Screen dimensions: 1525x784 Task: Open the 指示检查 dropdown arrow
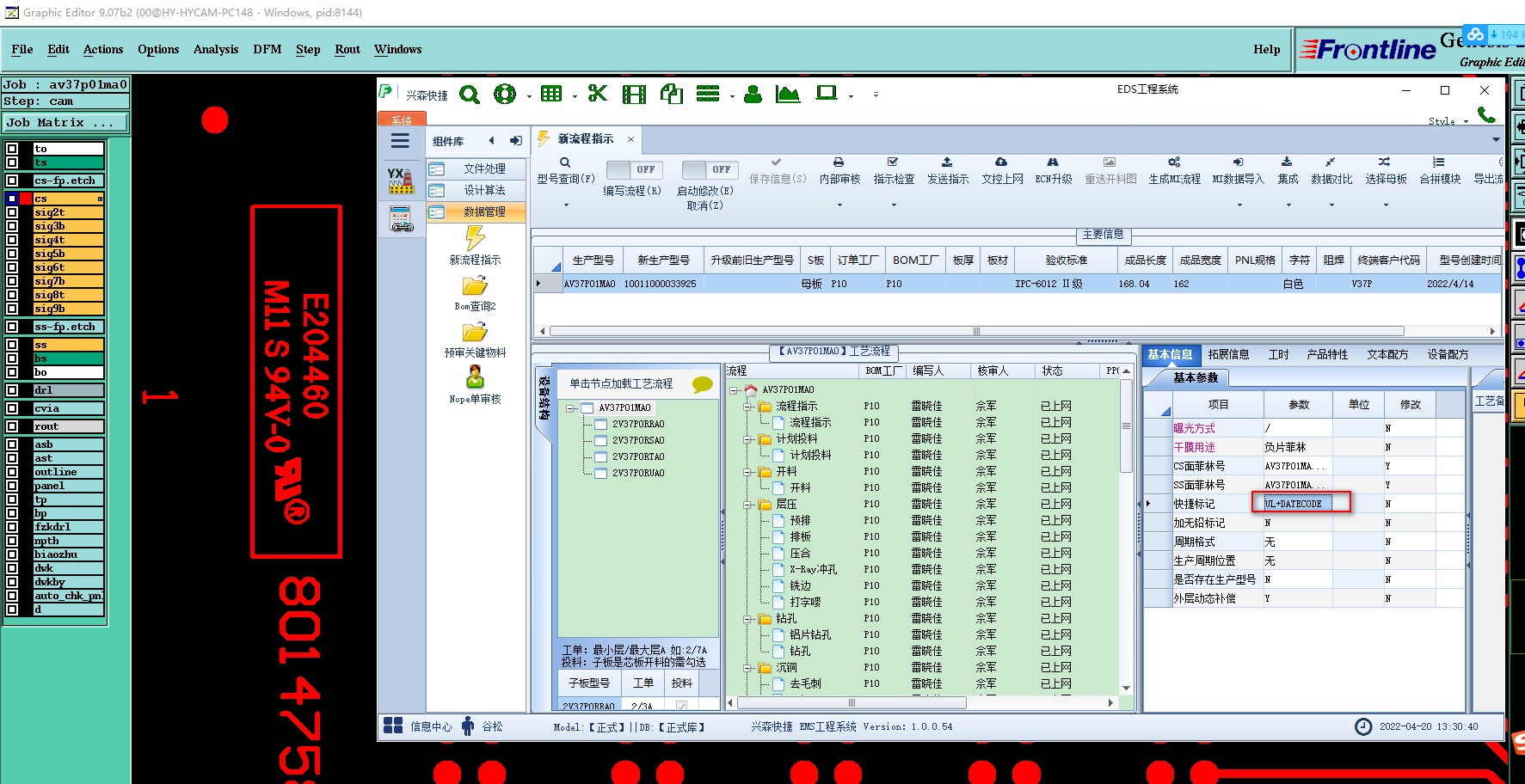point(894,205)
